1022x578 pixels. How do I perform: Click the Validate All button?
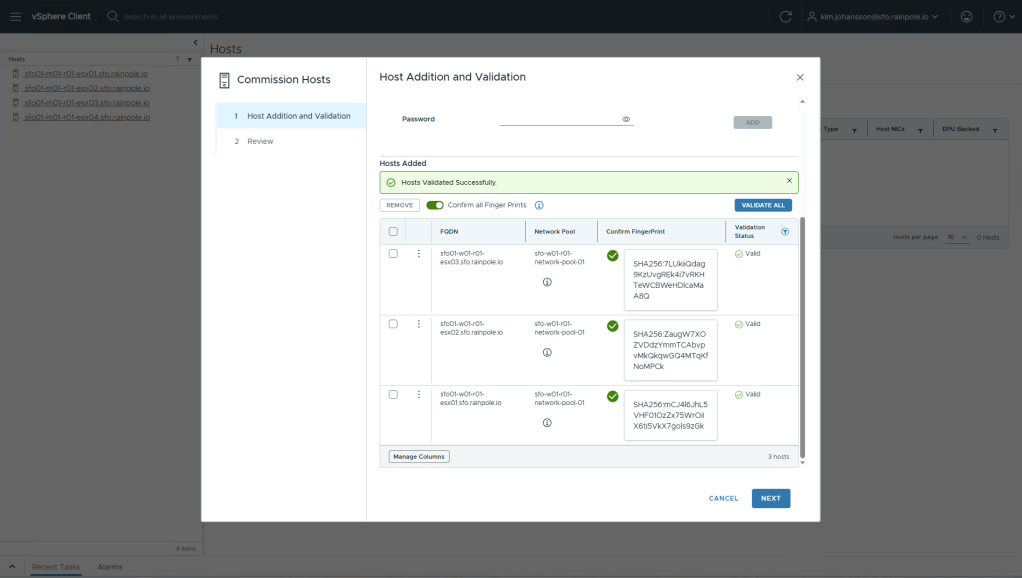[x=763, y=205]
